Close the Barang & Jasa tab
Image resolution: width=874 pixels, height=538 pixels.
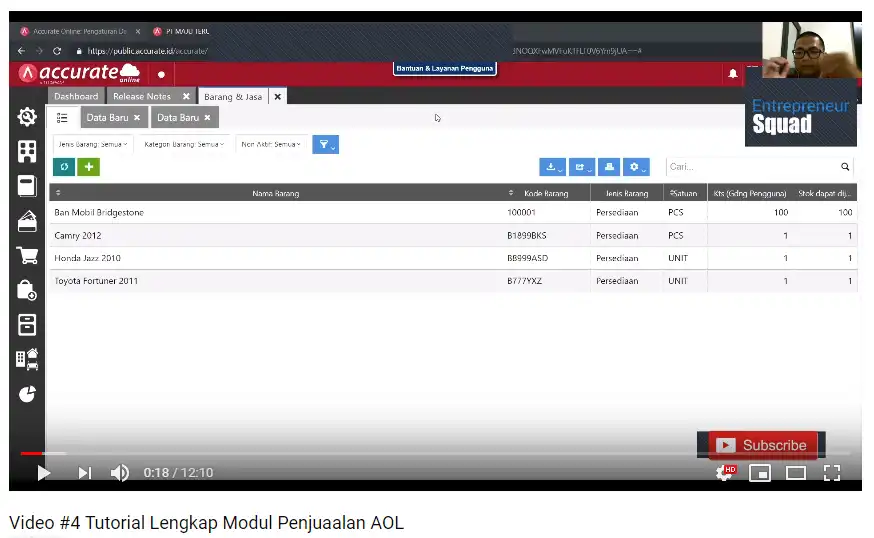click(x=278, y=96)
